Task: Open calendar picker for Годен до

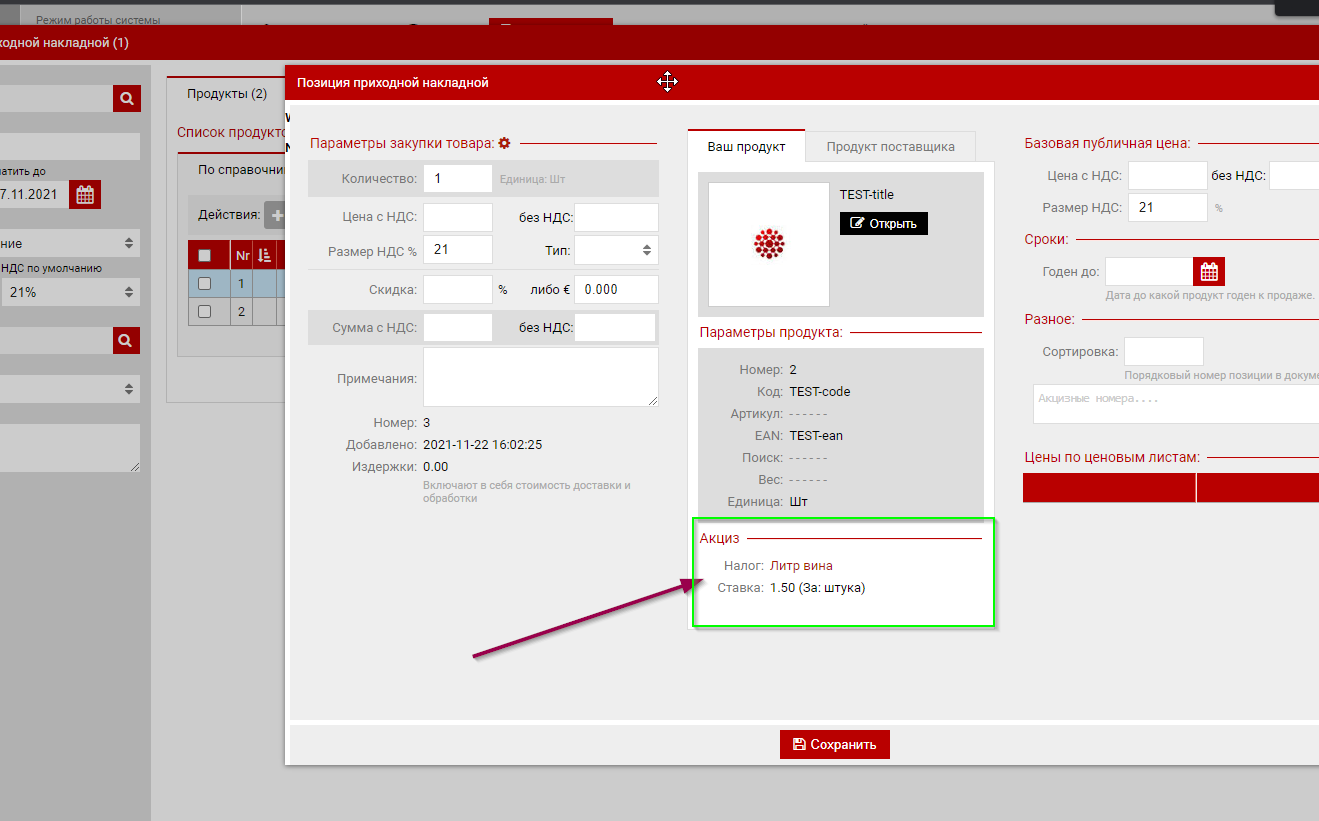Action: pos(1209,271)
